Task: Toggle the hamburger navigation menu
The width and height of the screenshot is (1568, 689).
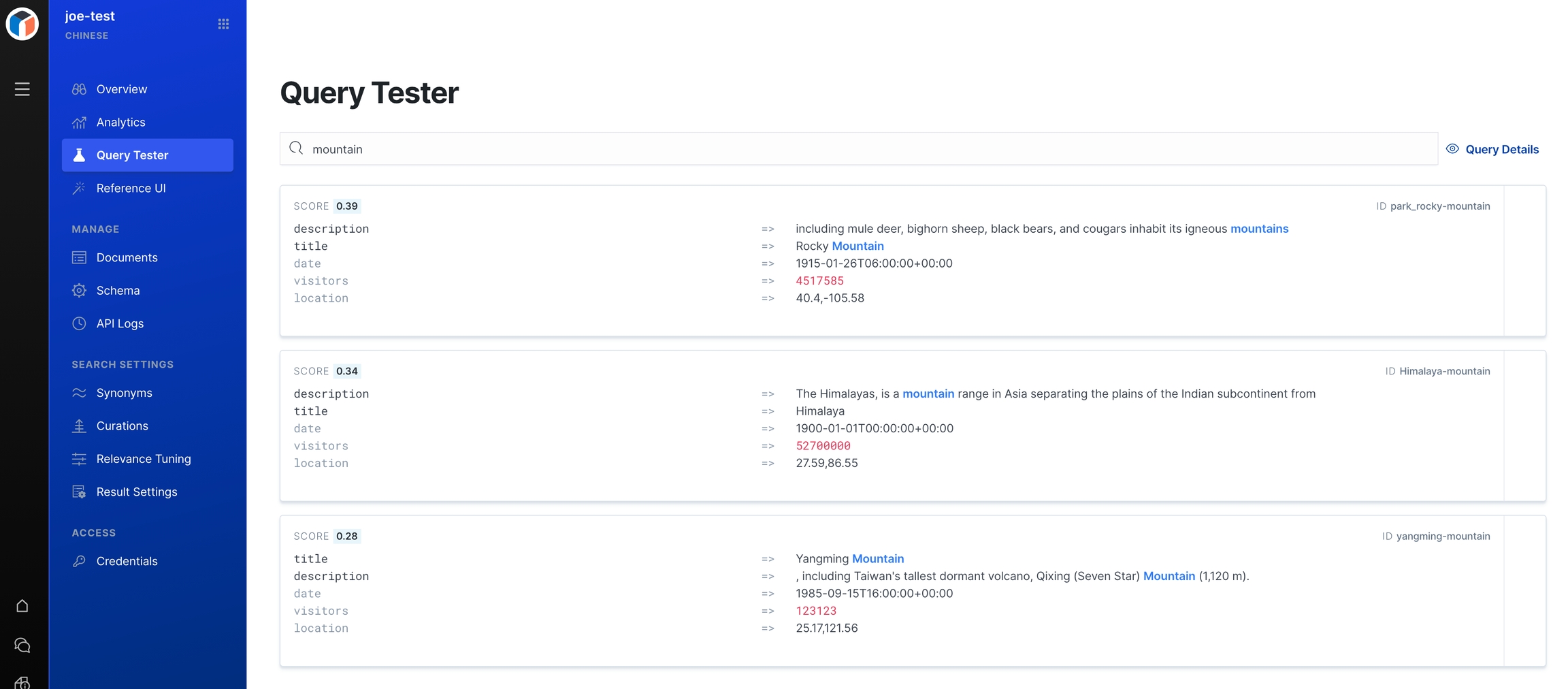Action: [22, 89]
